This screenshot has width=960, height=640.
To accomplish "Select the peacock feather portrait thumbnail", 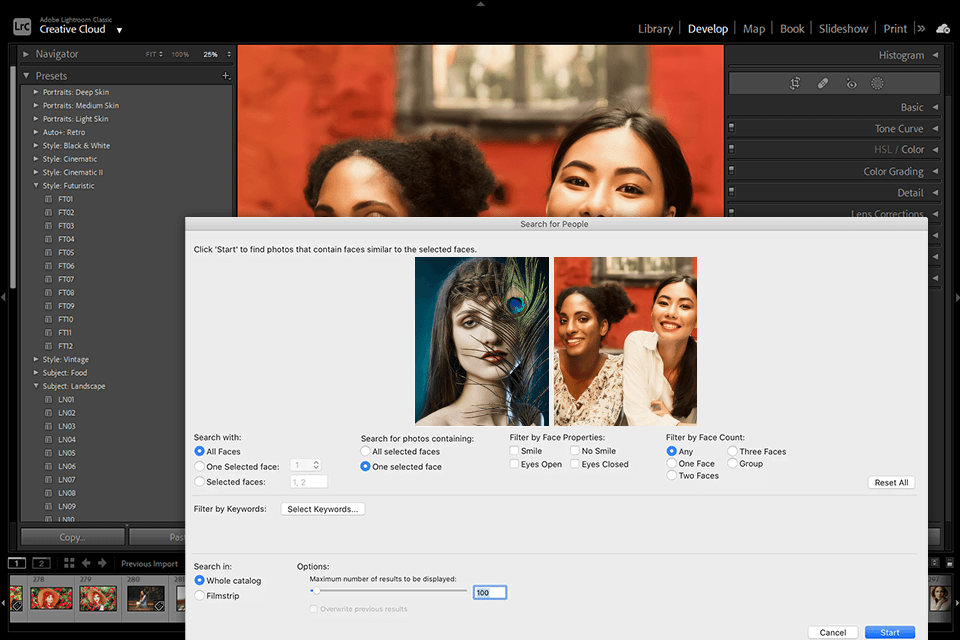I will [482, 341].
